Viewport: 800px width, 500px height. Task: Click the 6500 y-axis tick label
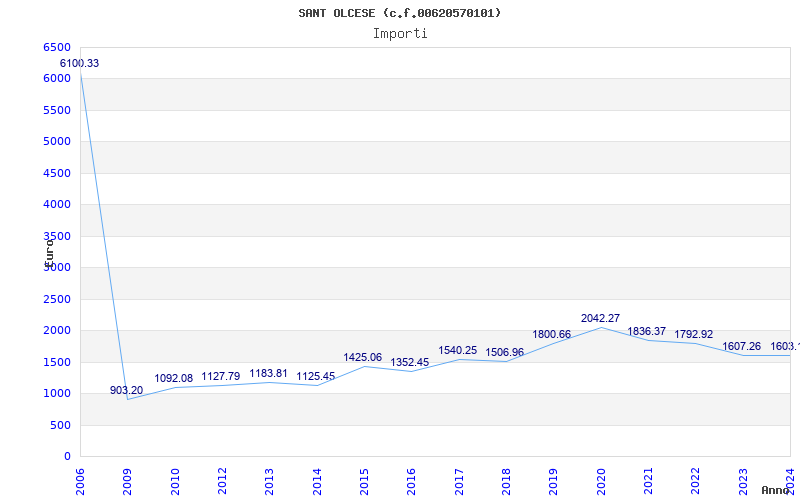tap(57, 47)
